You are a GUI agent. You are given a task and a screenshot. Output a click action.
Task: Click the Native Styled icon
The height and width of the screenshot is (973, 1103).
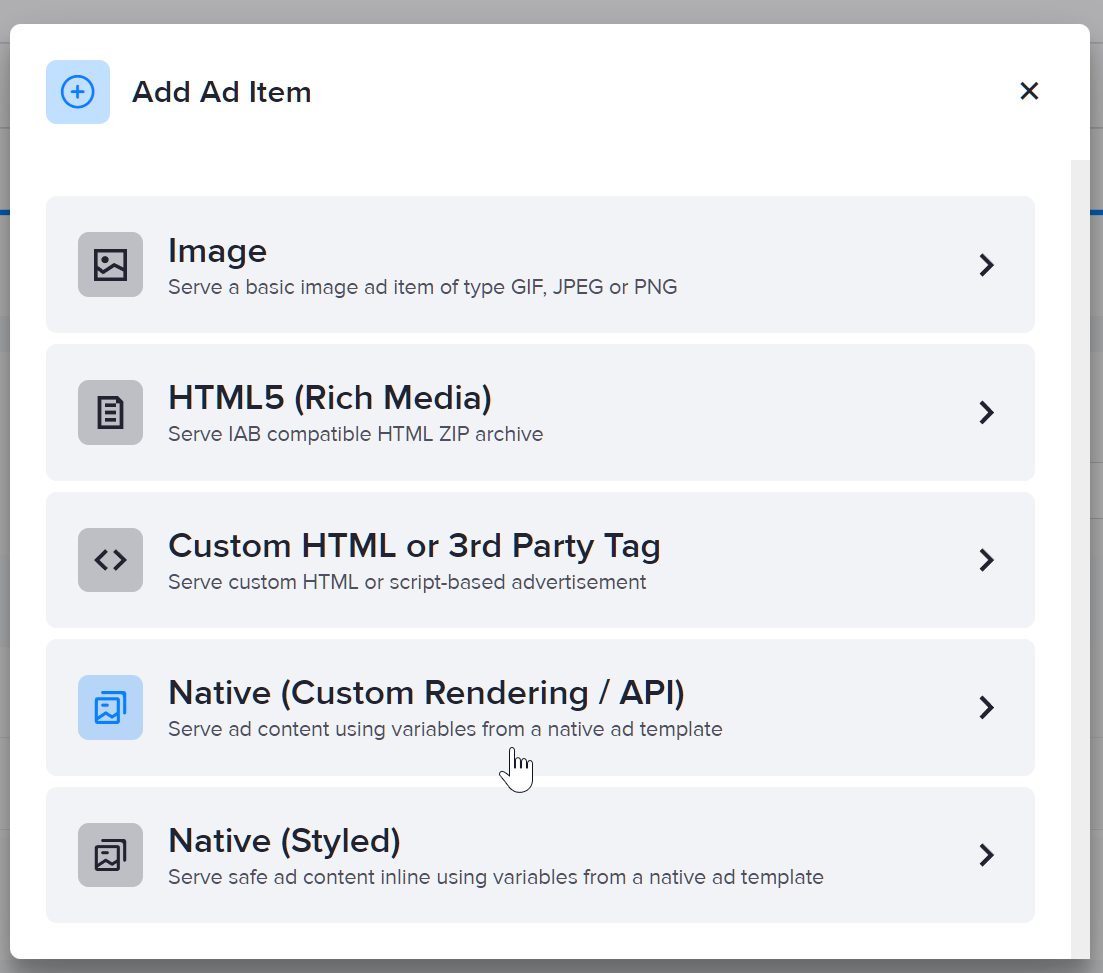tap(110, 855)
